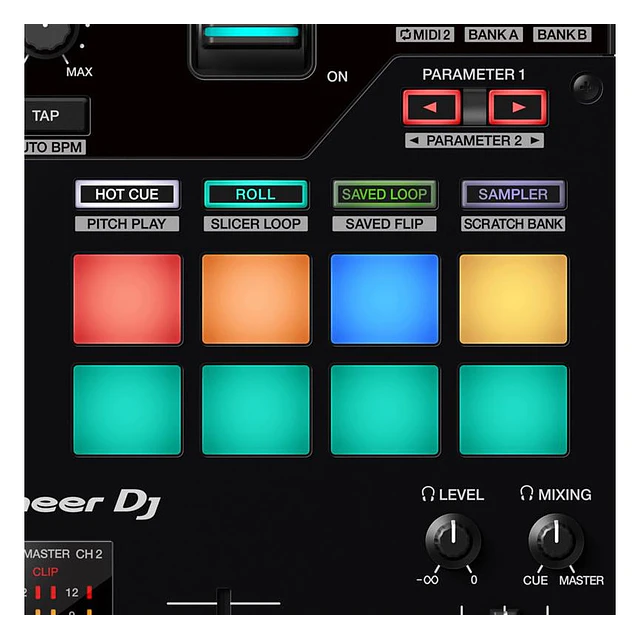The image size is (640, 640).
Task: Click the MIDI 2 label
Action: [x=425, y=35]
